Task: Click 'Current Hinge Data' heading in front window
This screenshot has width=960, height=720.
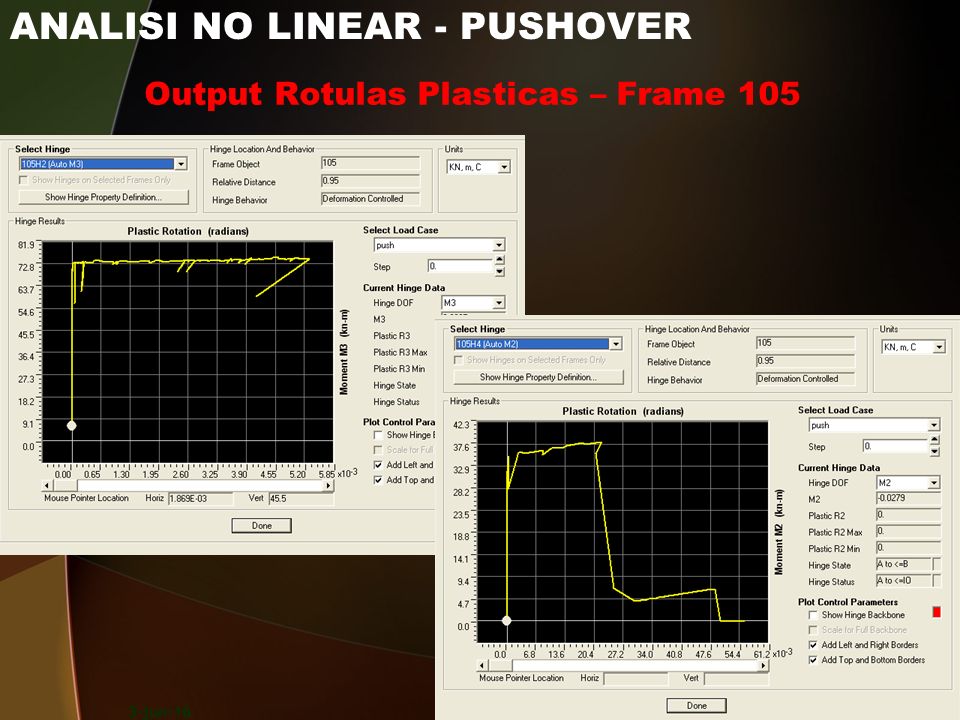Action: [839, 468]
